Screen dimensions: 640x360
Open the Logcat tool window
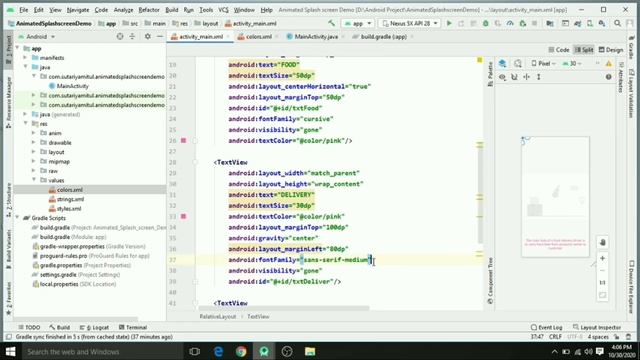tap(94, 327)
